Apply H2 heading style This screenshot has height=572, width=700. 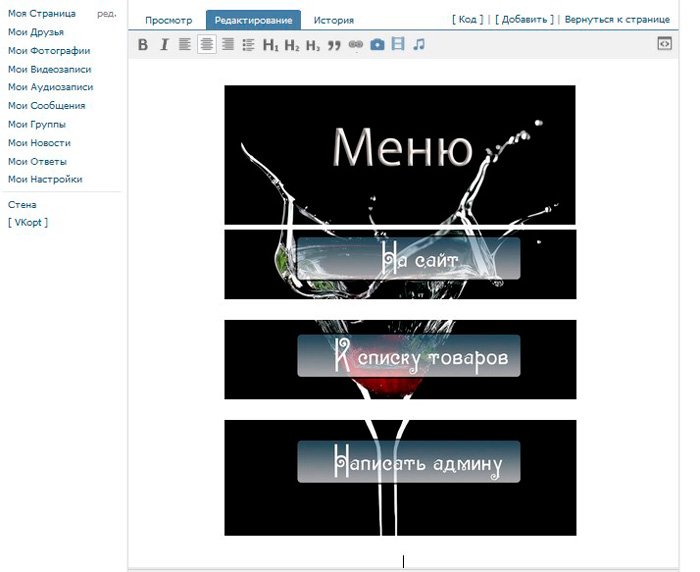pos(292,45)
